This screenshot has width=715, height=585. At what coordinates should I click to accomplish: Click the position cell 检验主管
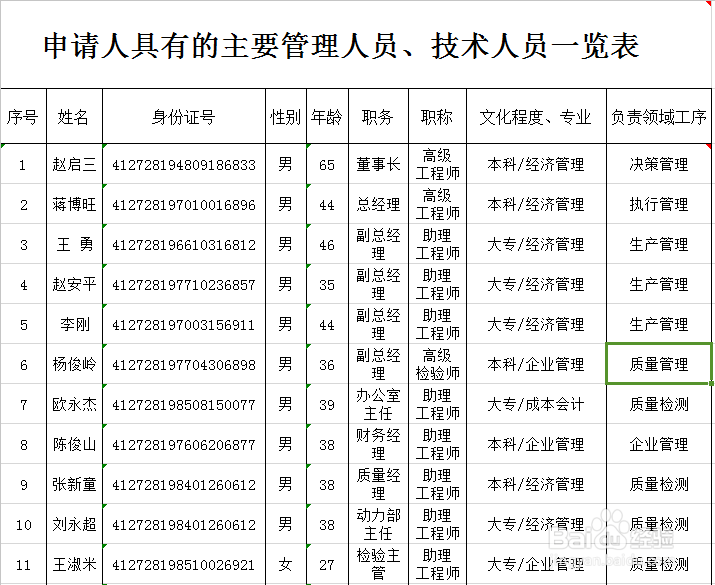click(378, 564)
